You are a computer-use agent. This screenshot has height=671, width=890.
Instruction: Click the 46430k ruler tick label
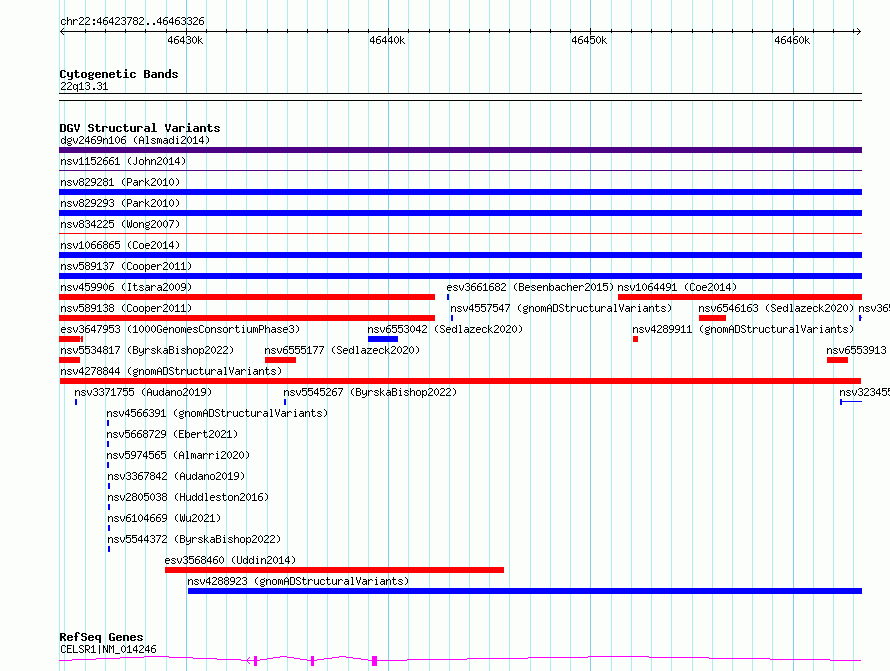185,40
